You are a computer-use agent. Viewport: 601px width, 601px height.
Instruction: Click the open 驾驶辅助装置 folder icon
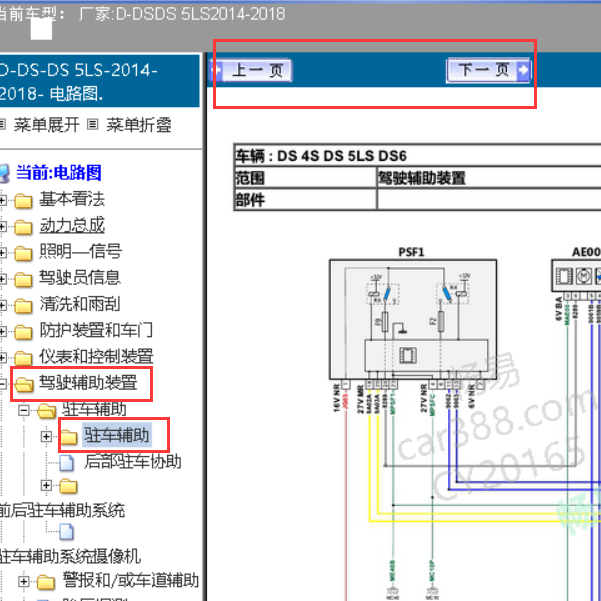click(x=24, y=384)
